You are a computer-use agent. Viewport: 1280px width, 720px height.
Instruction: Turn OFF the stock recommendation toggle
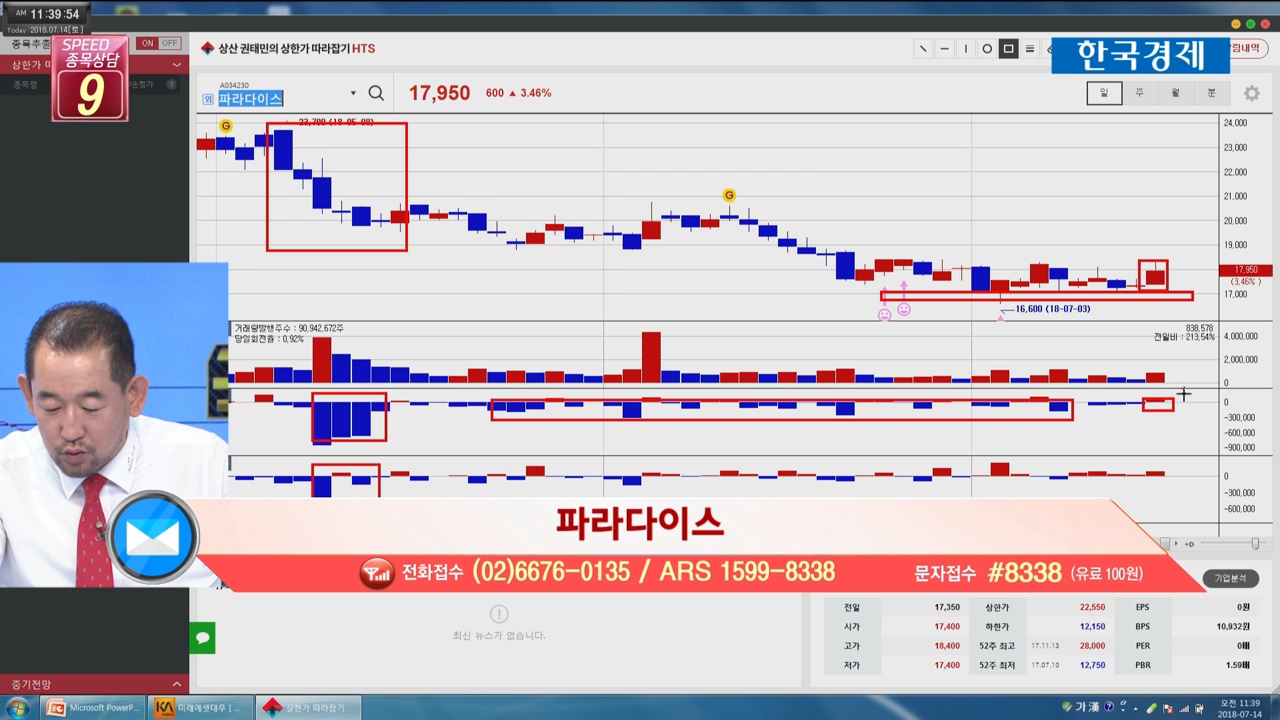click(169, 43)
